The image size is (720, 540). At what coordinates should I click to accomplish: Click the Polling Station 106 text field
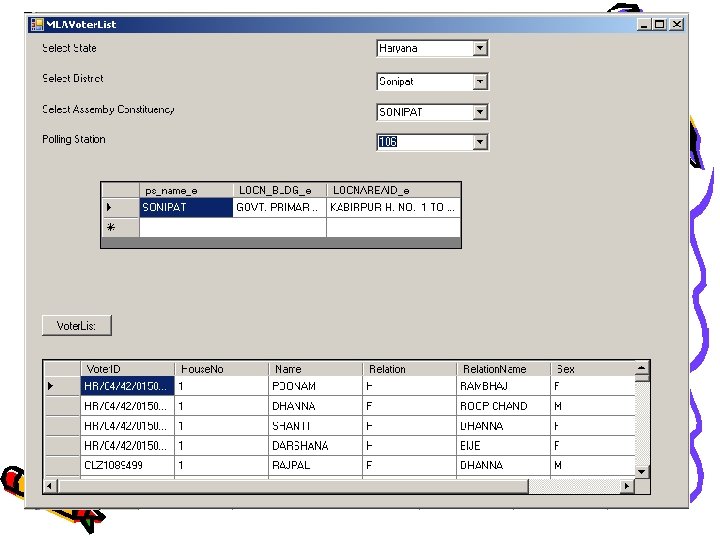(x=425, y=142)
